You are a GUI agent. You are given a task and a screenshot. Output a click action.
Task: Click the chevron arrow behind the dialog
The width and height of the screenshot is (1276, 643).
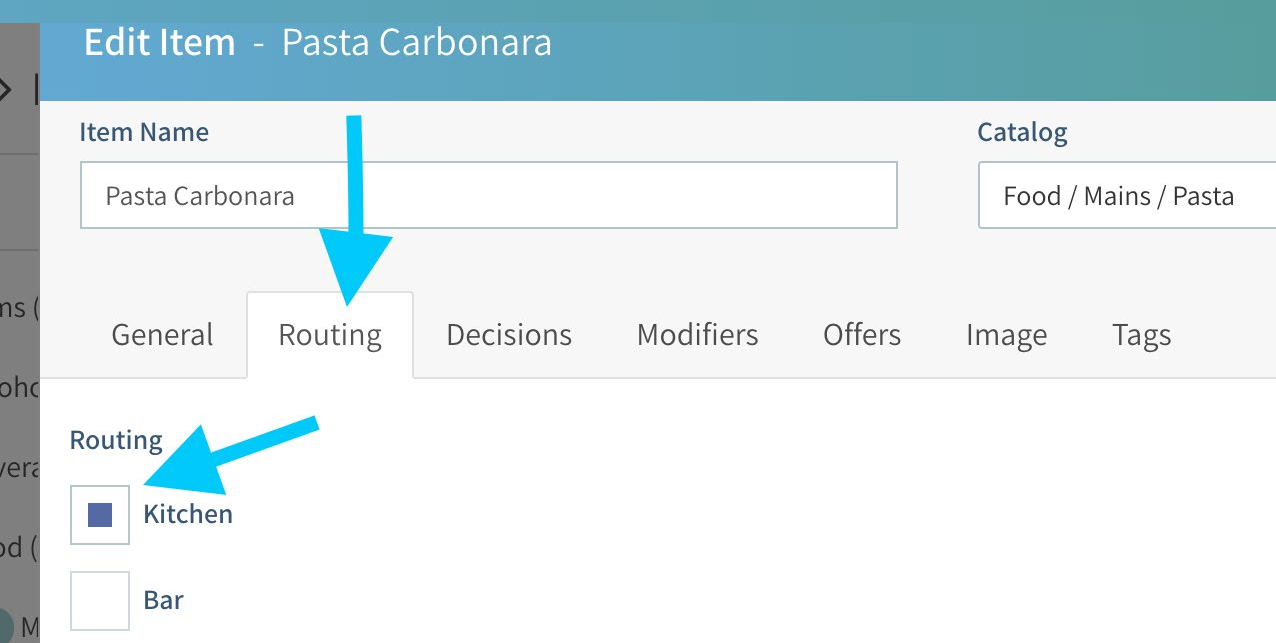pyautogui.click(x=5, y=90)
